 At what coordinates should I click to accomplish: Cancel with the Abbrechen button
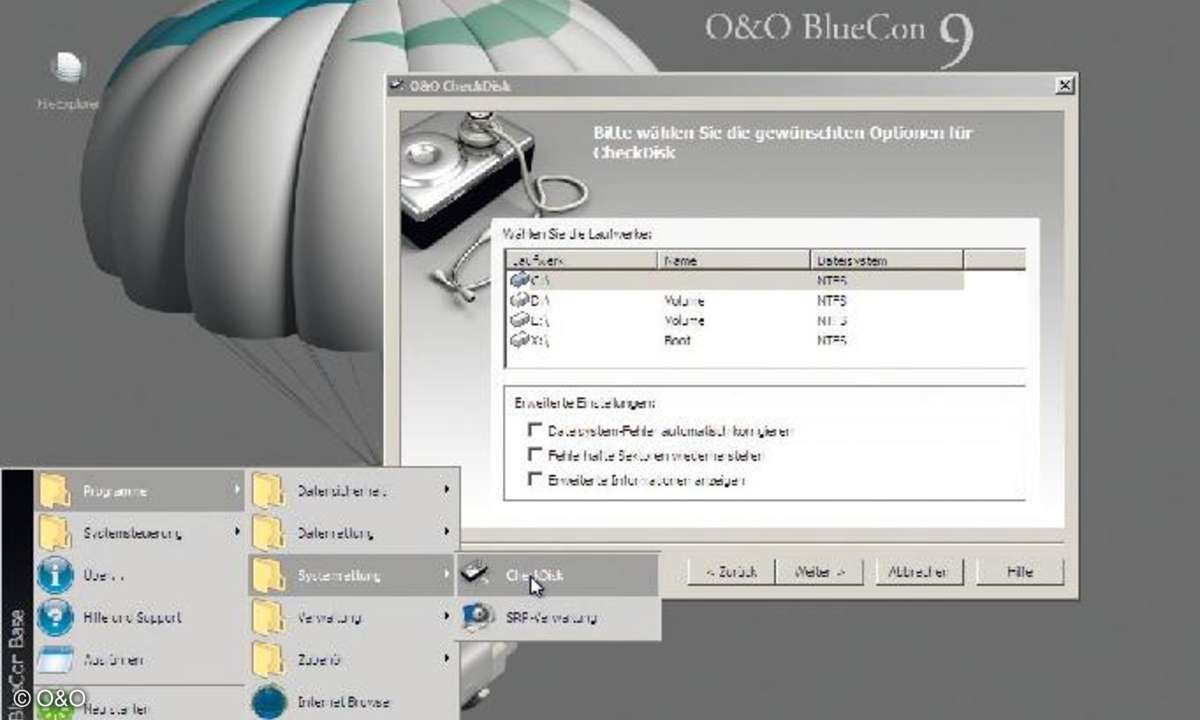tap(918, 572)
